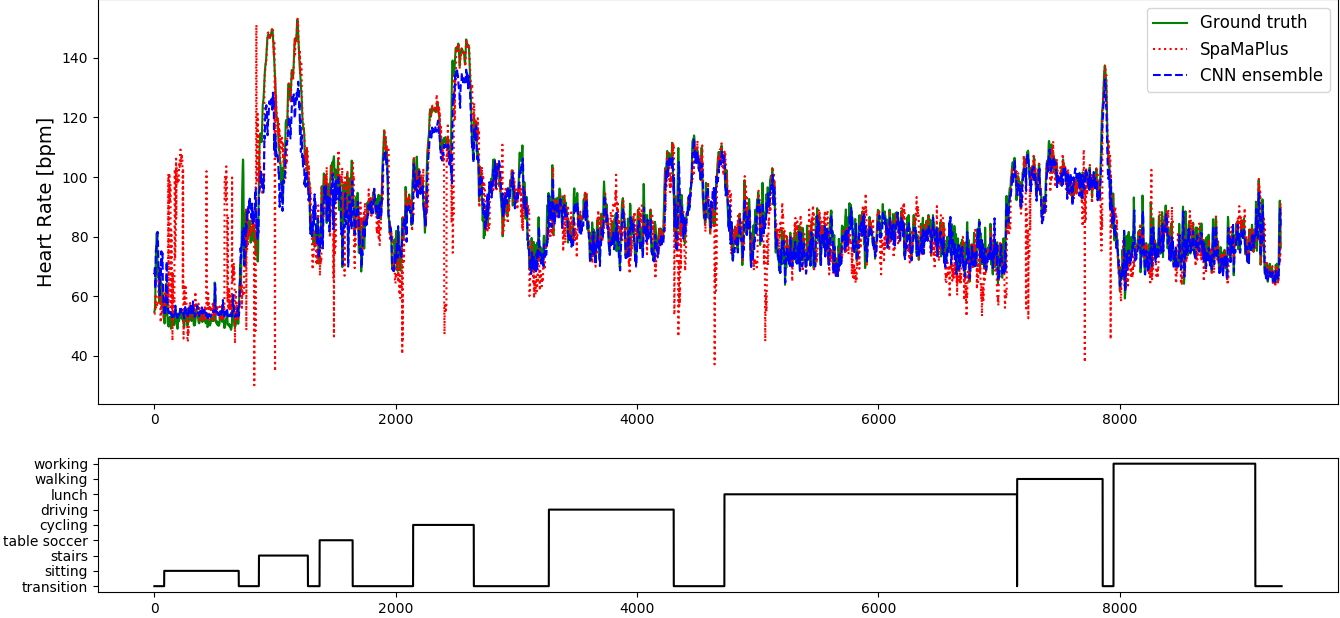Click the 'CNN ensemble' legend label
Viewport: 1340px width, 618px height.
pyautogui.click(x=1261, y=75)
